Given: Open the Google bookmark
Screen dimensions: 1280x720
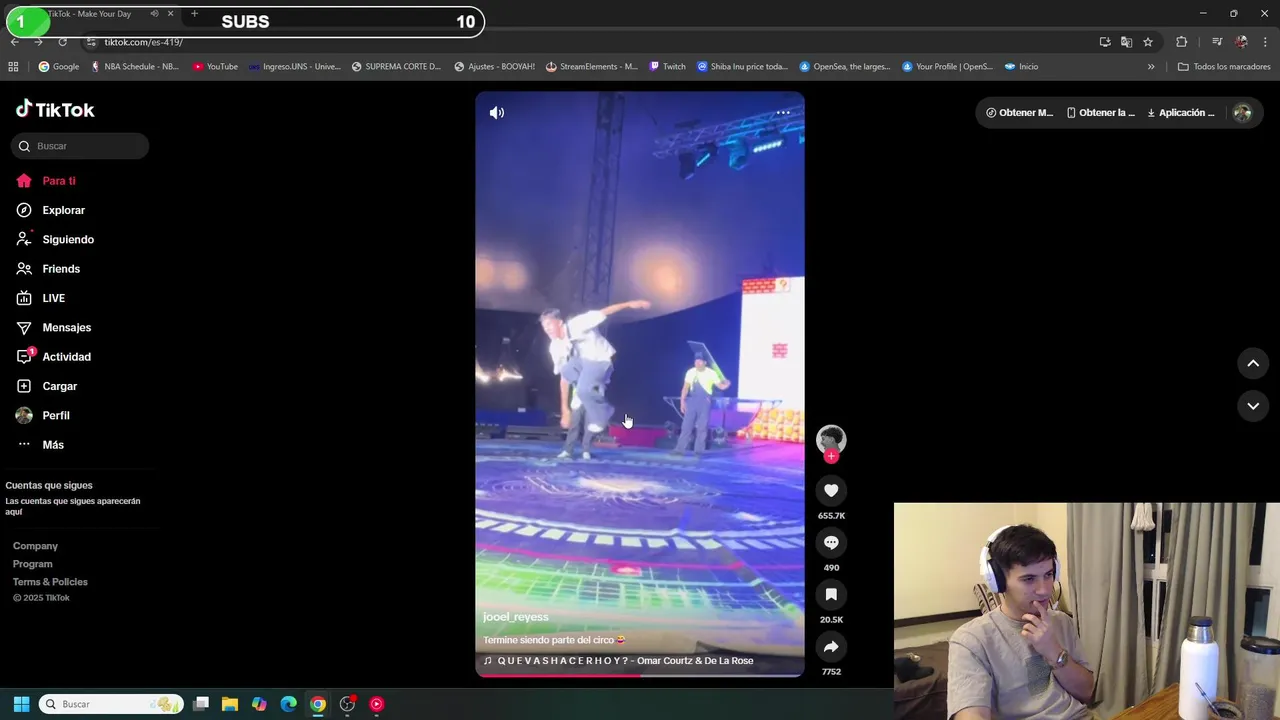Looking at the screenshot, I should point(59,67).
